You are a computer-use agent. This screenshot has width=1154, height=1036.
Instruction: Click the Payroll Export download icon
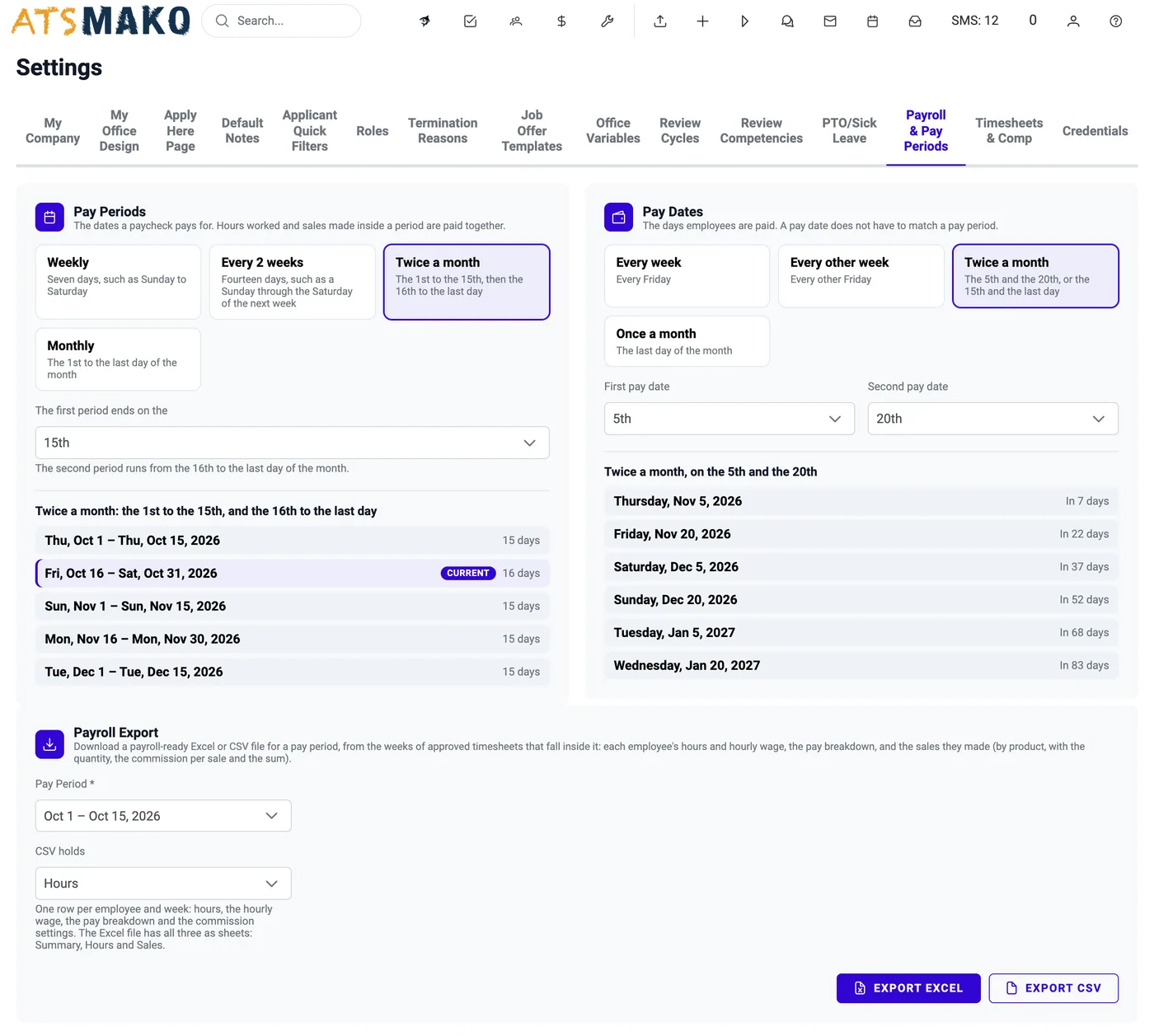(49, 744)
